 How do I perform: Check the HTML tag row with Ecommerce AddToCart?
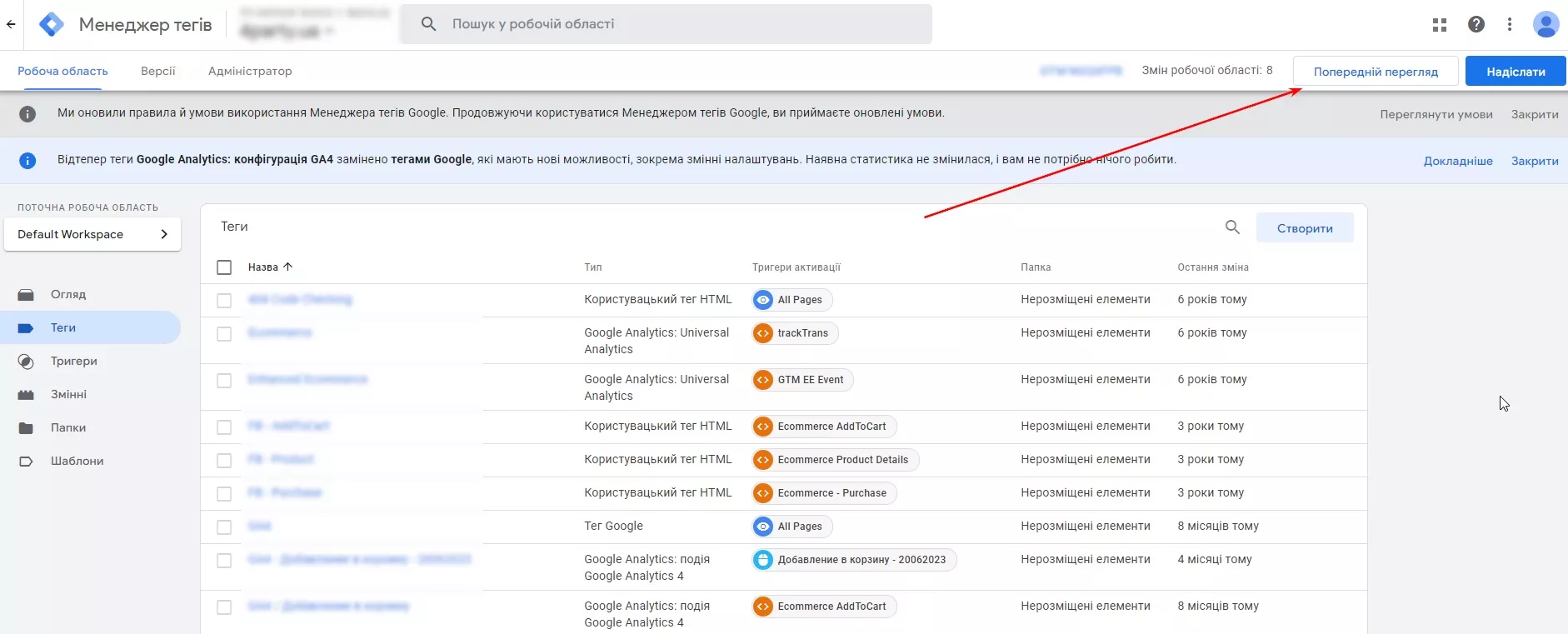(224, 427)
